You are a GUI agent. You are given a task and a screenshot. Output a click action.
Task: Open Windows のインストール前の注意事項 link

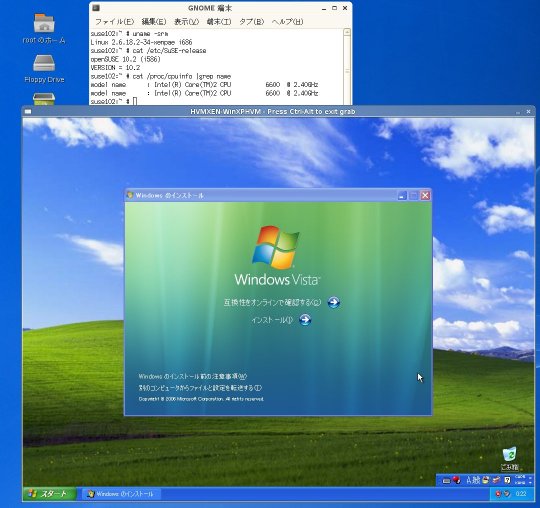click(x=193, y=376)
